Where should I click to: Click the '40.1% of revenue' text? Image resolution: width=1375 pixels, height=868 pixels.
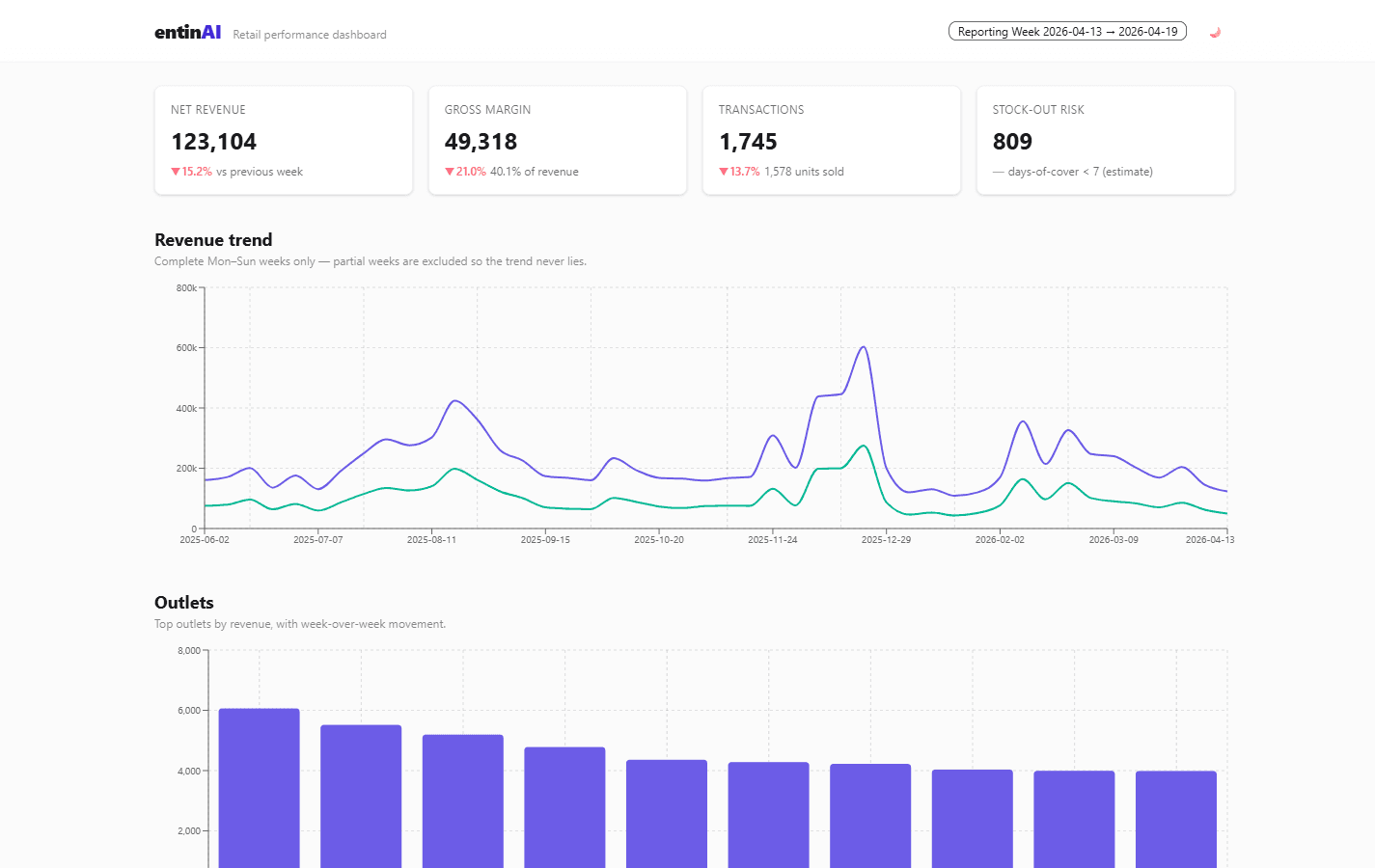535,172
